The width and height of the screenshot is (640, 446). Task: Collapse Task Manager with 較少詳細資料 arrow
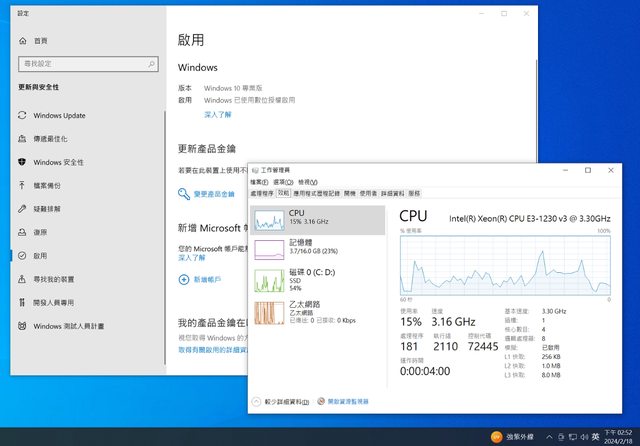click(256, 402)
